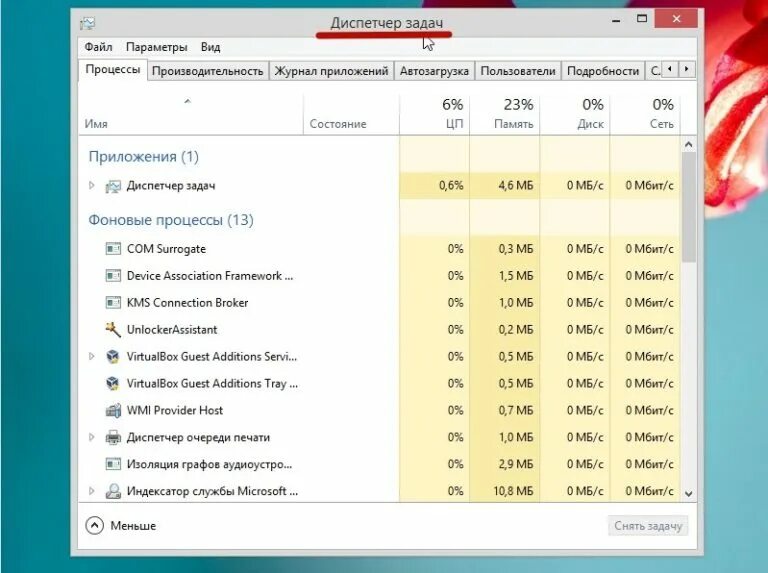Switch to the Журнал приложений tab
768x573 pixels.
point(331,72)
